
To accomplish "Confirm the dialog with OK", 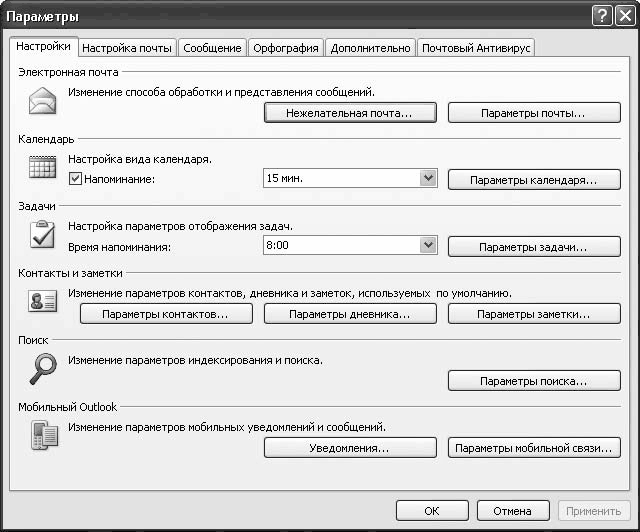I will (x=431, y=510).
